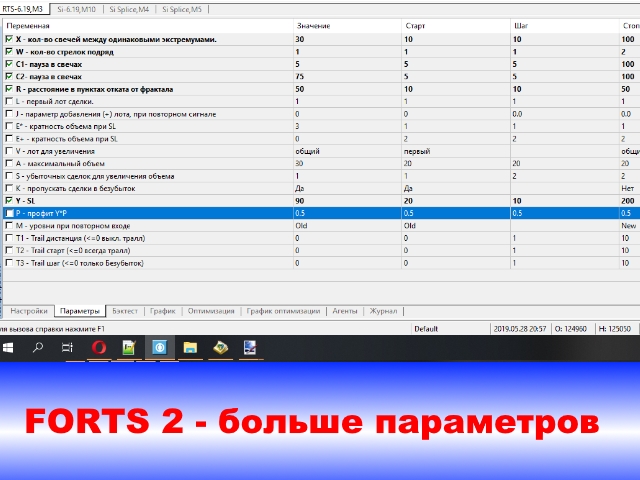This screenshot has width=640, height=480.
Task: Select value 0.5 in highlighted P row
Action: [x=300, y=213]
